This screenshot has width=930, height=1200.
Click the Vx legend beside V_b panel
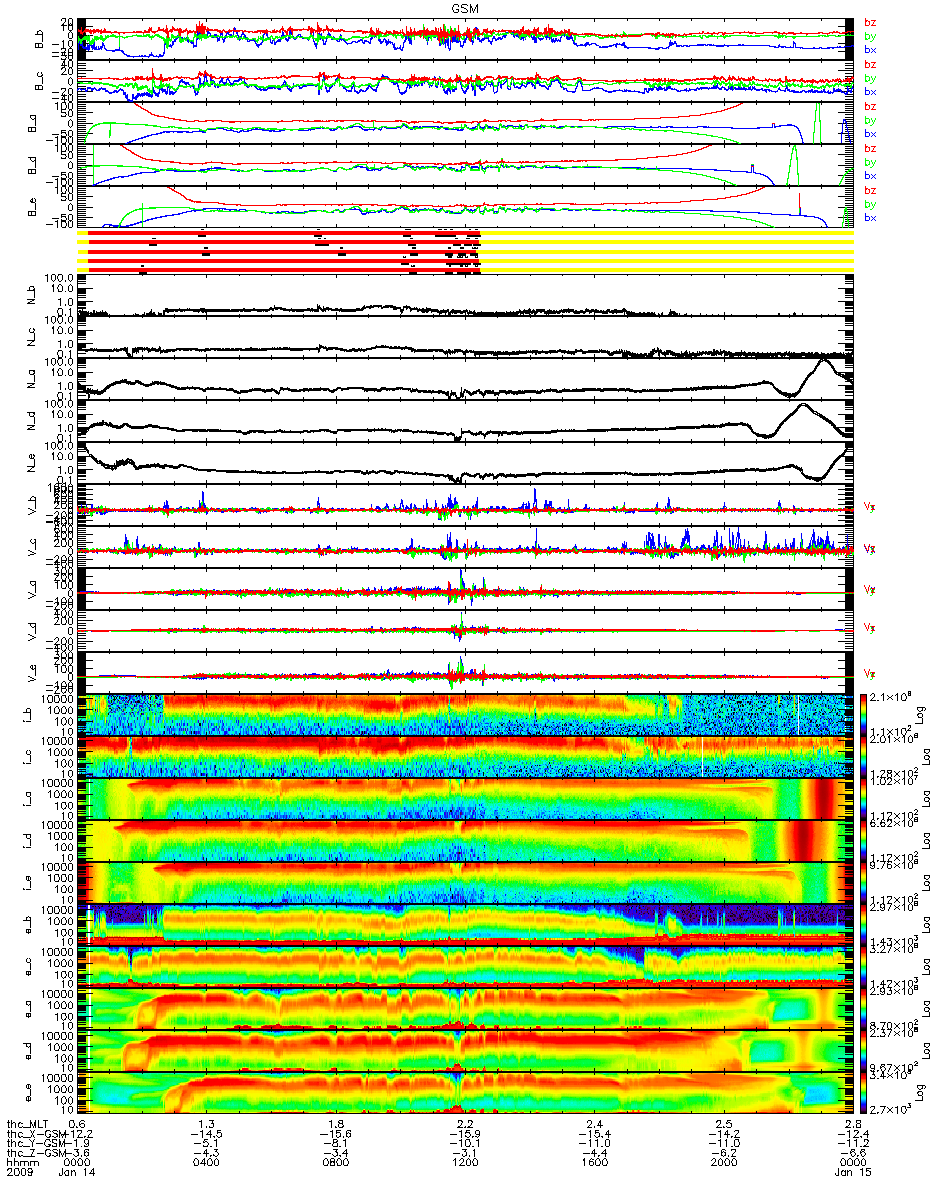(x=870, y=507)
